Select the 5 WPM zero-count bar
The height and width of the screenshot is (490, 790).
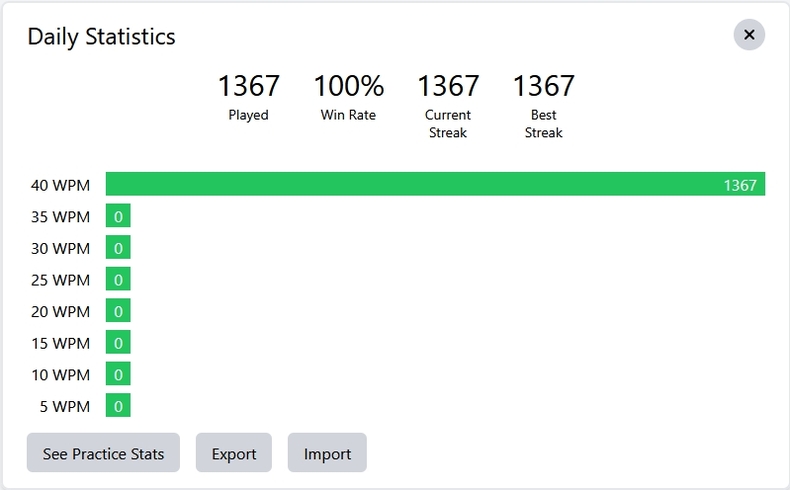[118, 406]
